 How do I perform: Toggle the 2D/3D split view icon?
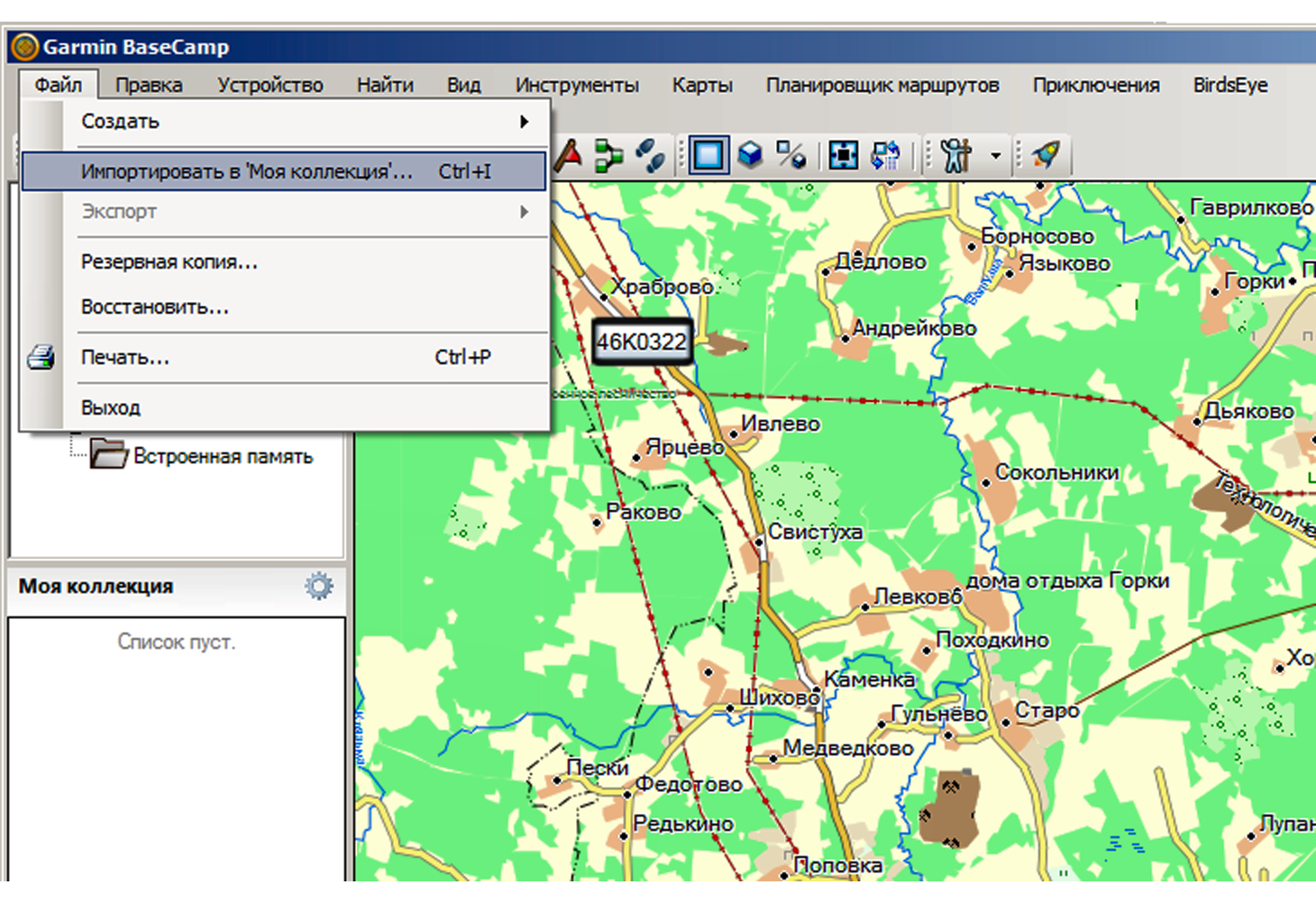click(791, 155)
